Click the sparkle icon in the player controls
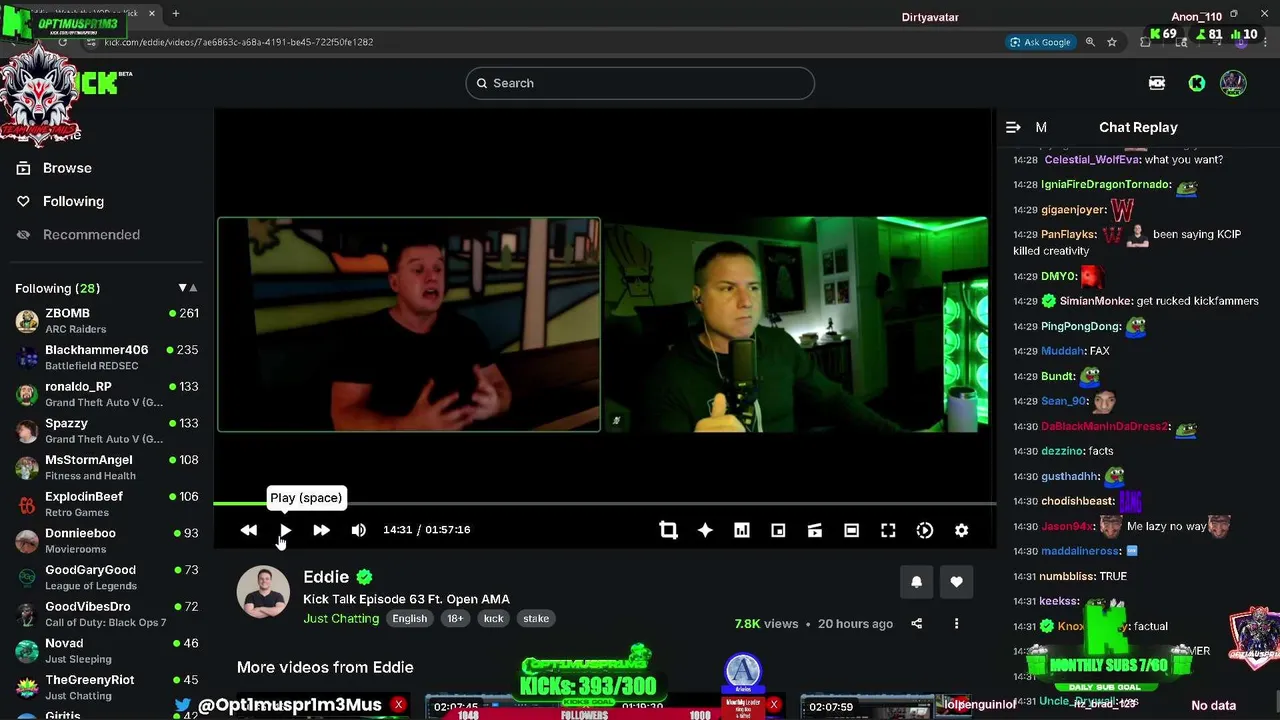The width and height of the screenshot is (1280, 720). 705,530
